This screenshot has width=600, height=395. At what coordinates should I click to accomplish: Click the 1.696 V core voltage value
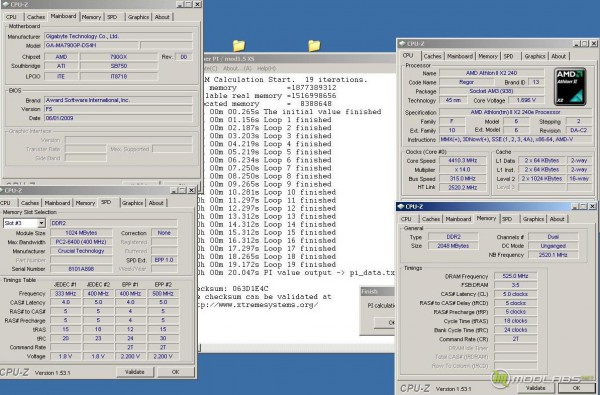pos(526,100)
